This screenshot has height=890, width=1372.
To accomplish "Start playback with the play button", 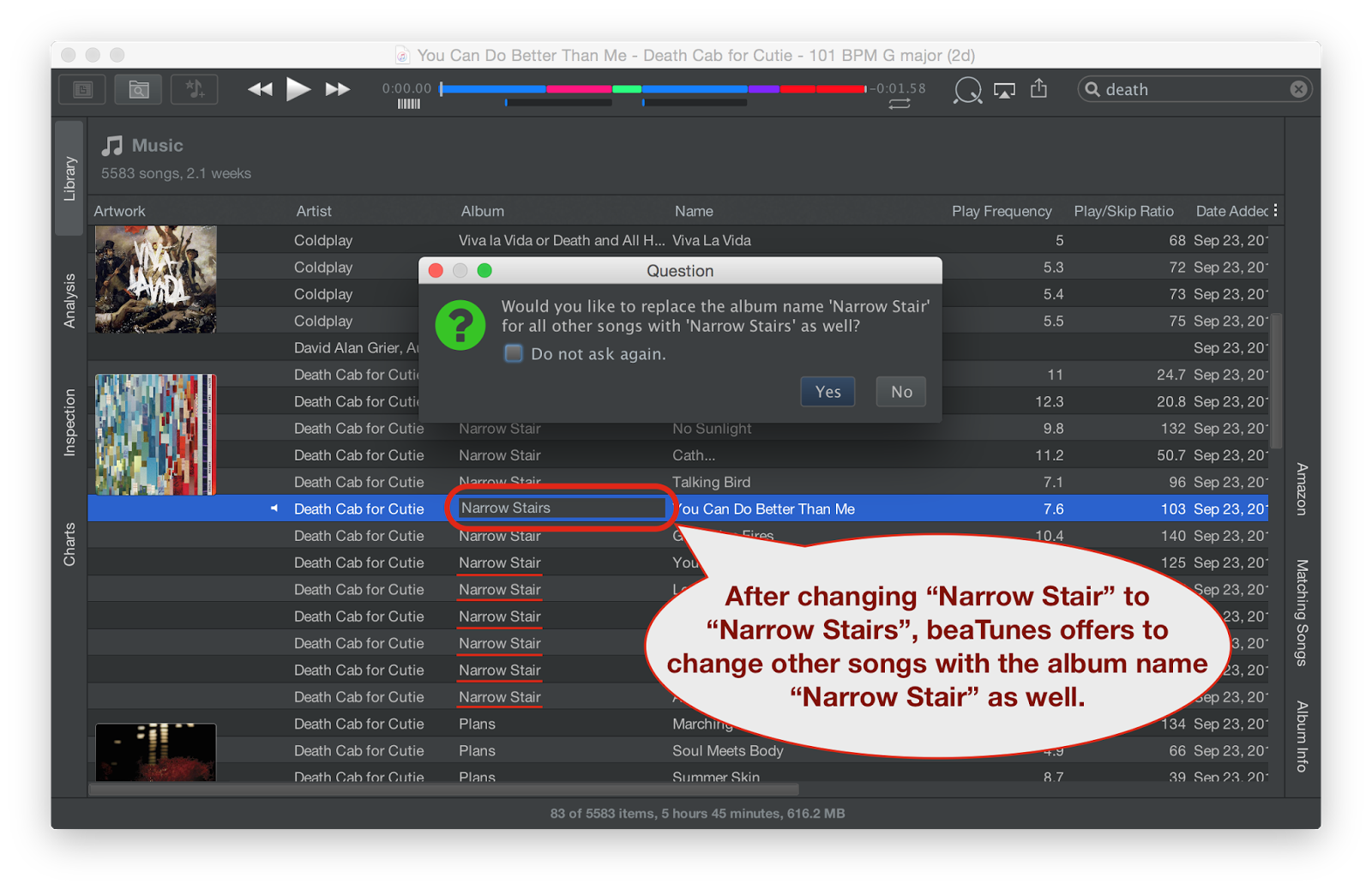I will tap(298, 89).
